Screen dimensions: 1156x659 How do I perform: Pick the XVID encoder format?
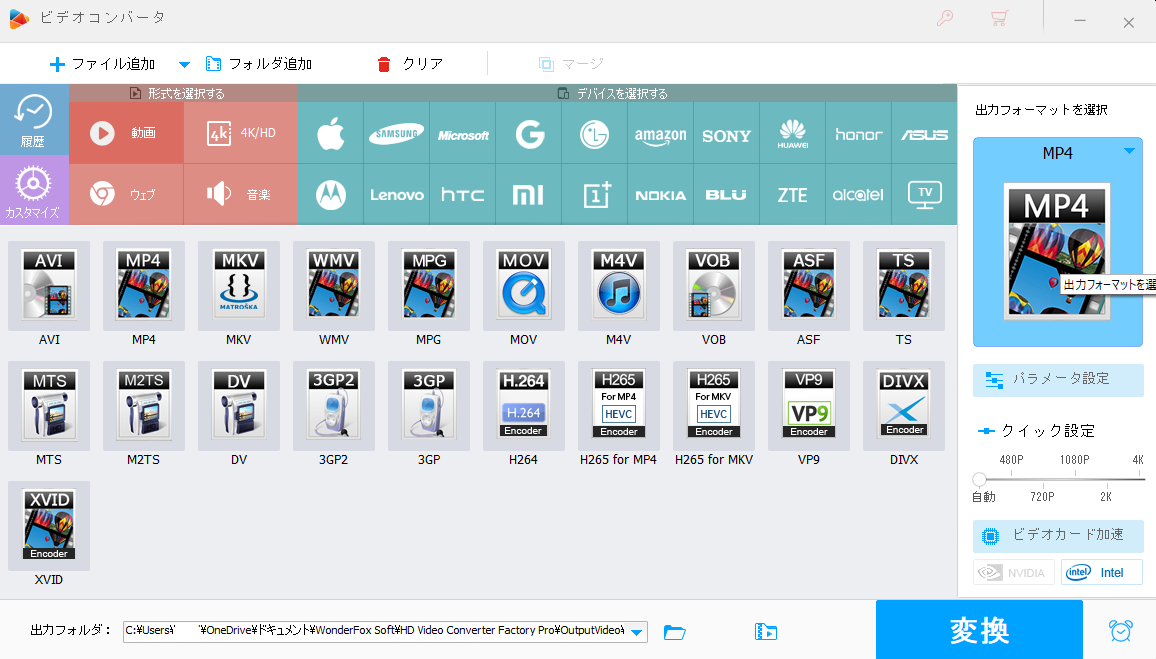pyautogui.click(x=49, y=526)
